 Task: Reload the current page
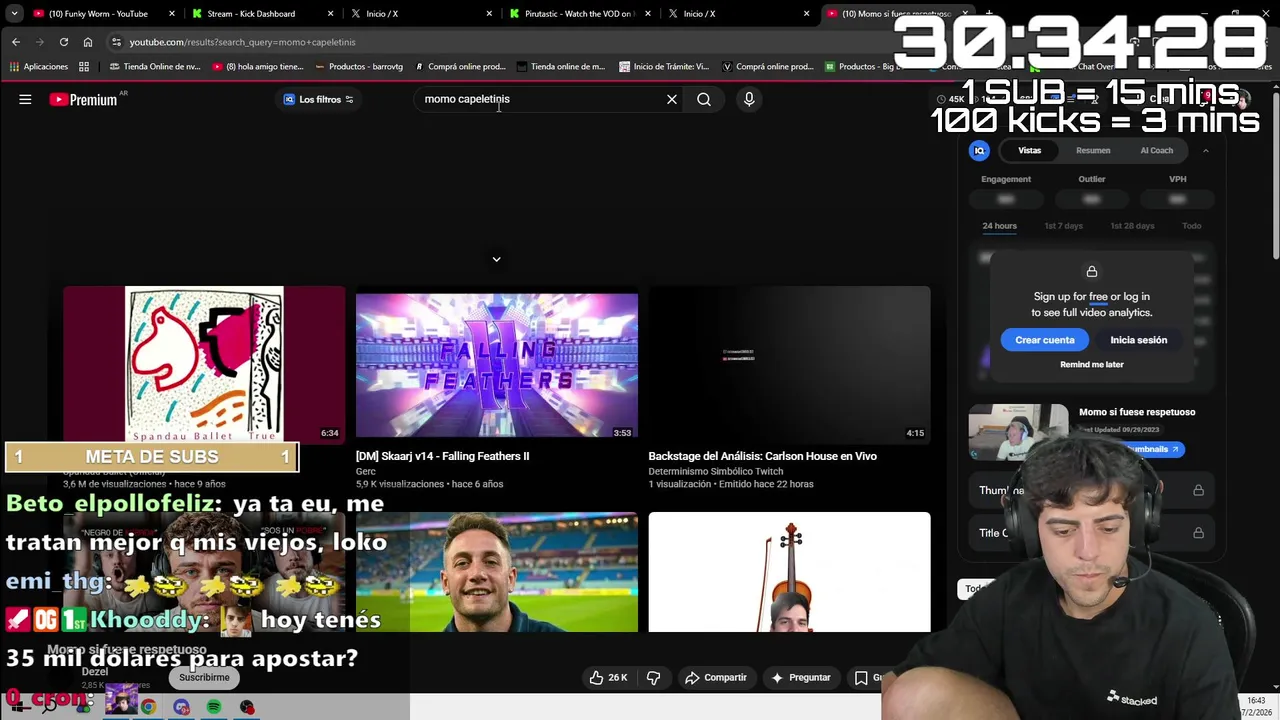tap(64, 42)
